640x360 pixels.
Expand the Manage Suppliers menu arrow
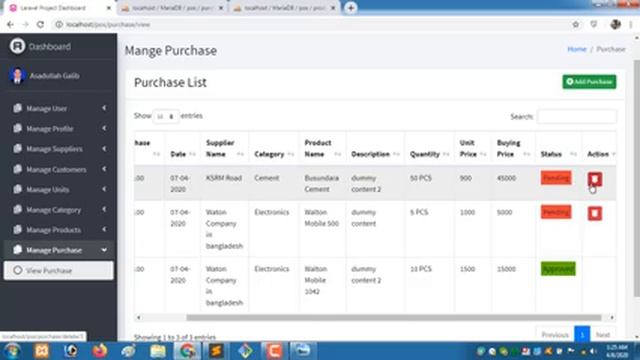[x=104, y=149]
